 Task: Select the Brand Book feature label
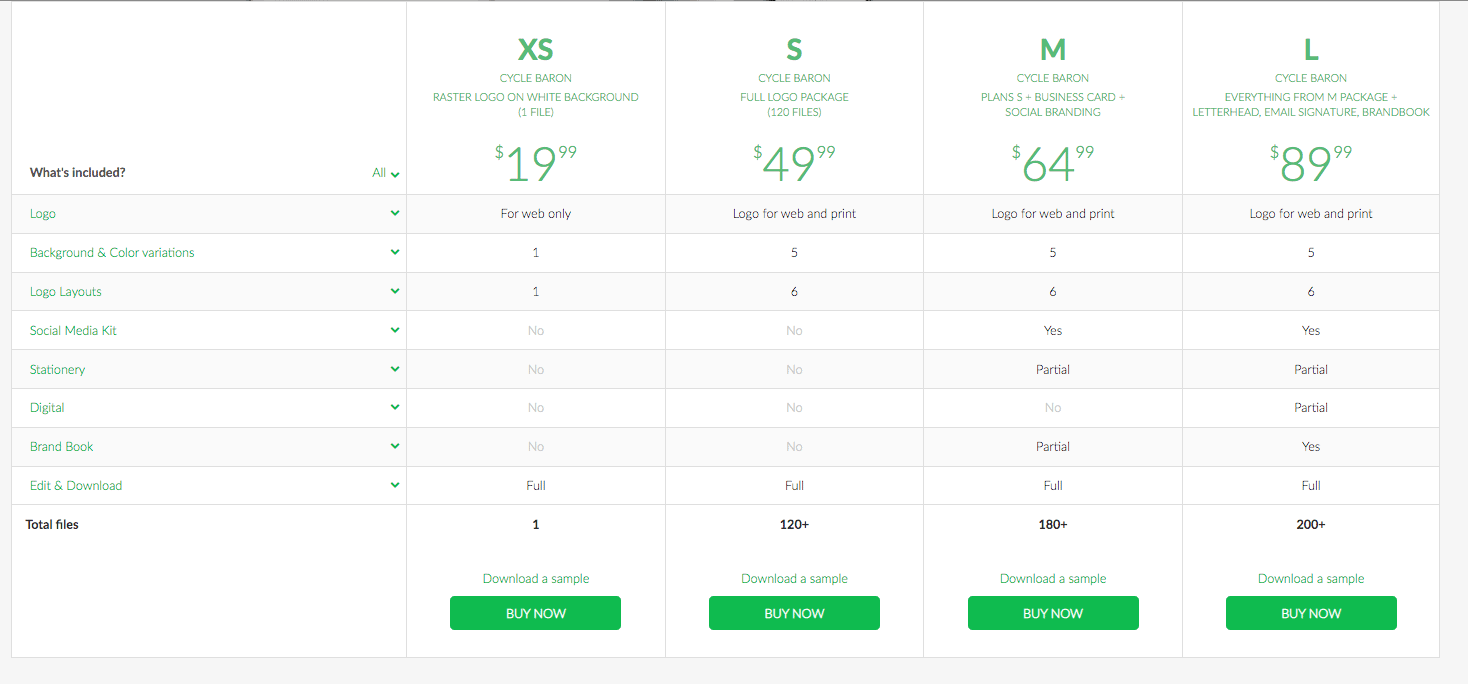pyautogui.click(x=62, y=447)
